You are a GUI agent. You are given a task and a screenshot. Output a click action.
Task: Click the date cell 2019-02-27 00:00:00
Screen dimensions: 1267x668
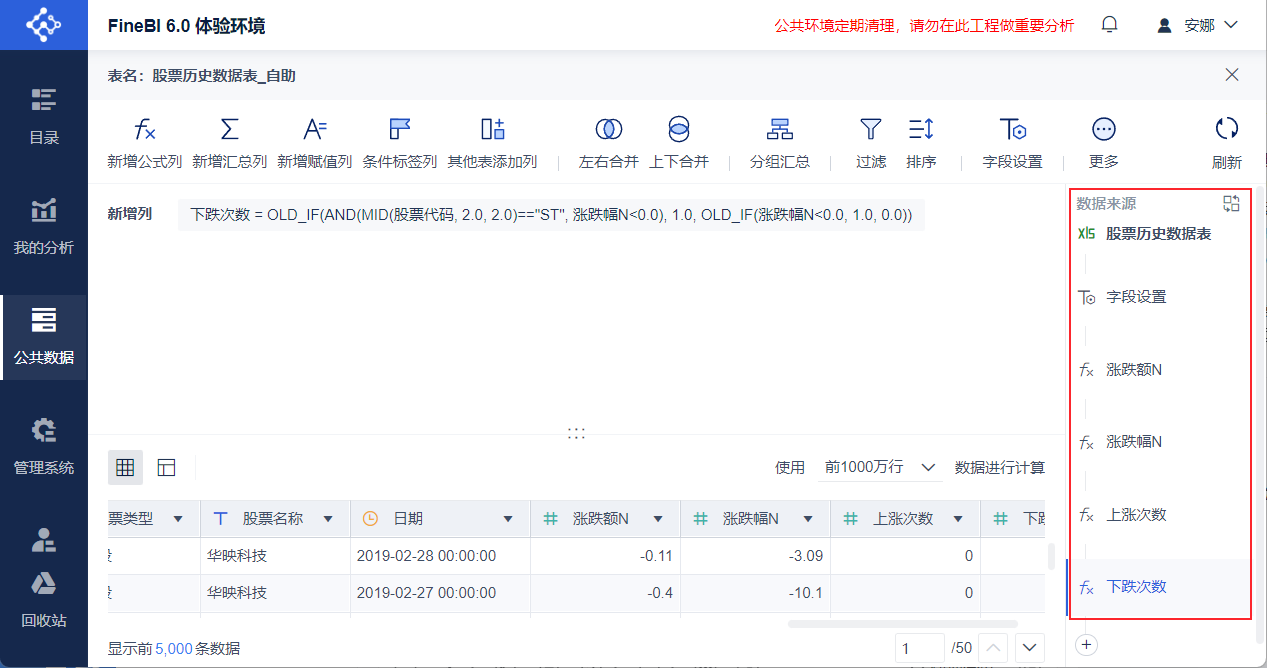coord(440,593)
